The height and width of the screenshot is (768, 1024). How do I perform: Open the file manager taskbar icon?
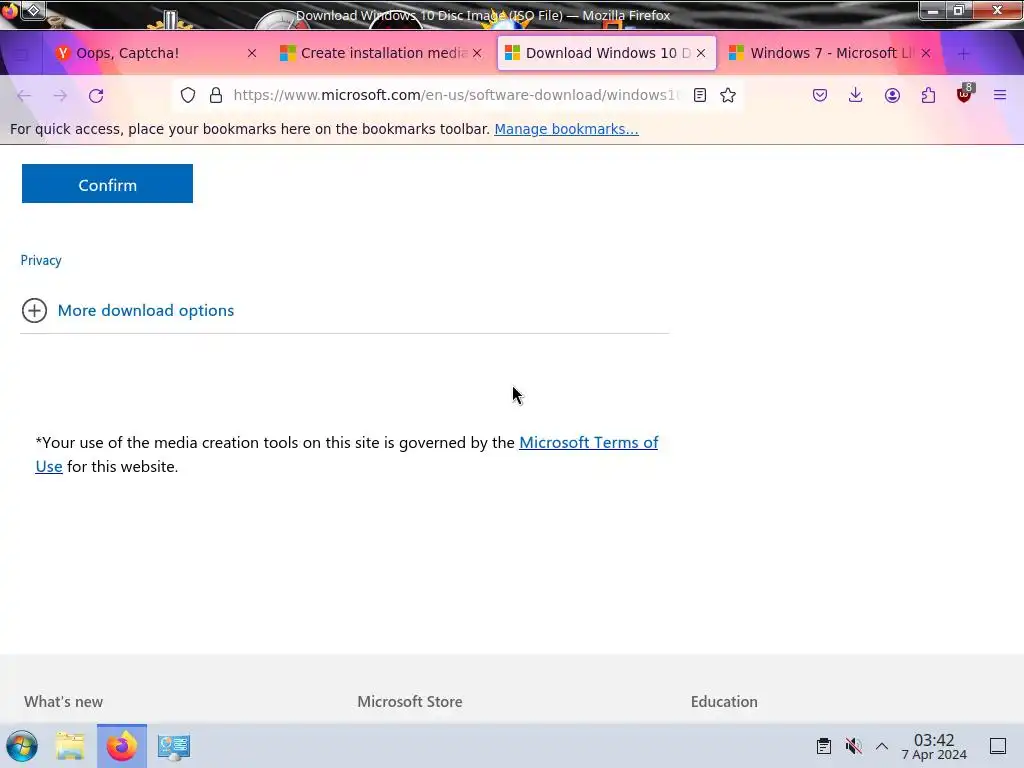70,746
